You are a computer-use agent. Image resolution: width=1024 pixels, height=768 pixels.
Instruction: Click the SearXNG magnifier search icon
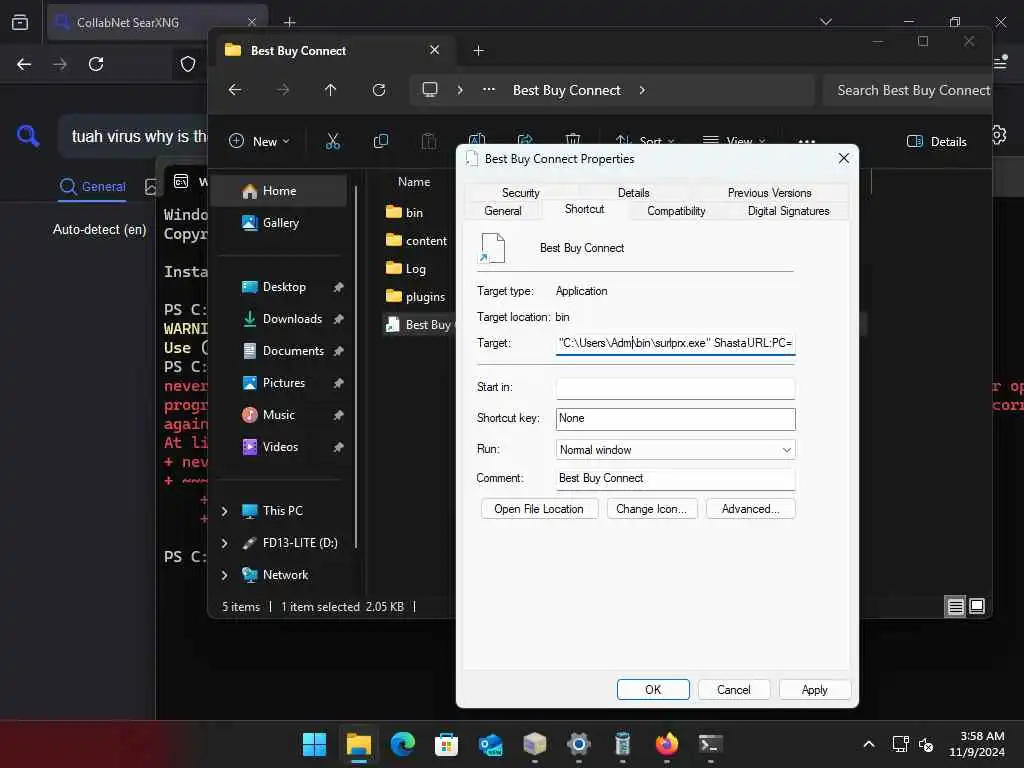(x=28, y=136)
